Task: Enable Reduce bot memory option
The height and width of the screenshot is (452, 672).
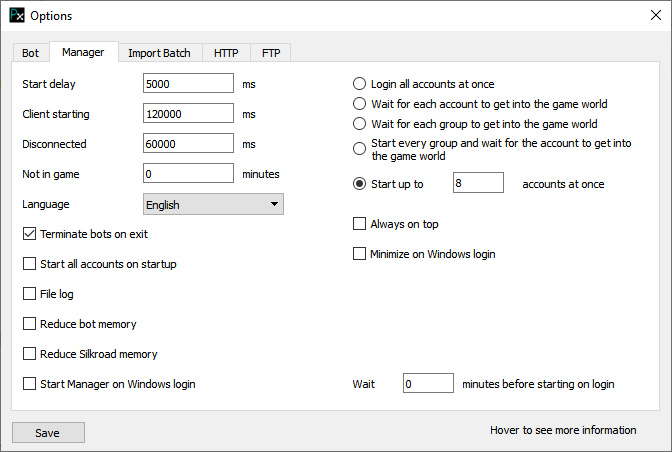Action: tap(30, 324)
